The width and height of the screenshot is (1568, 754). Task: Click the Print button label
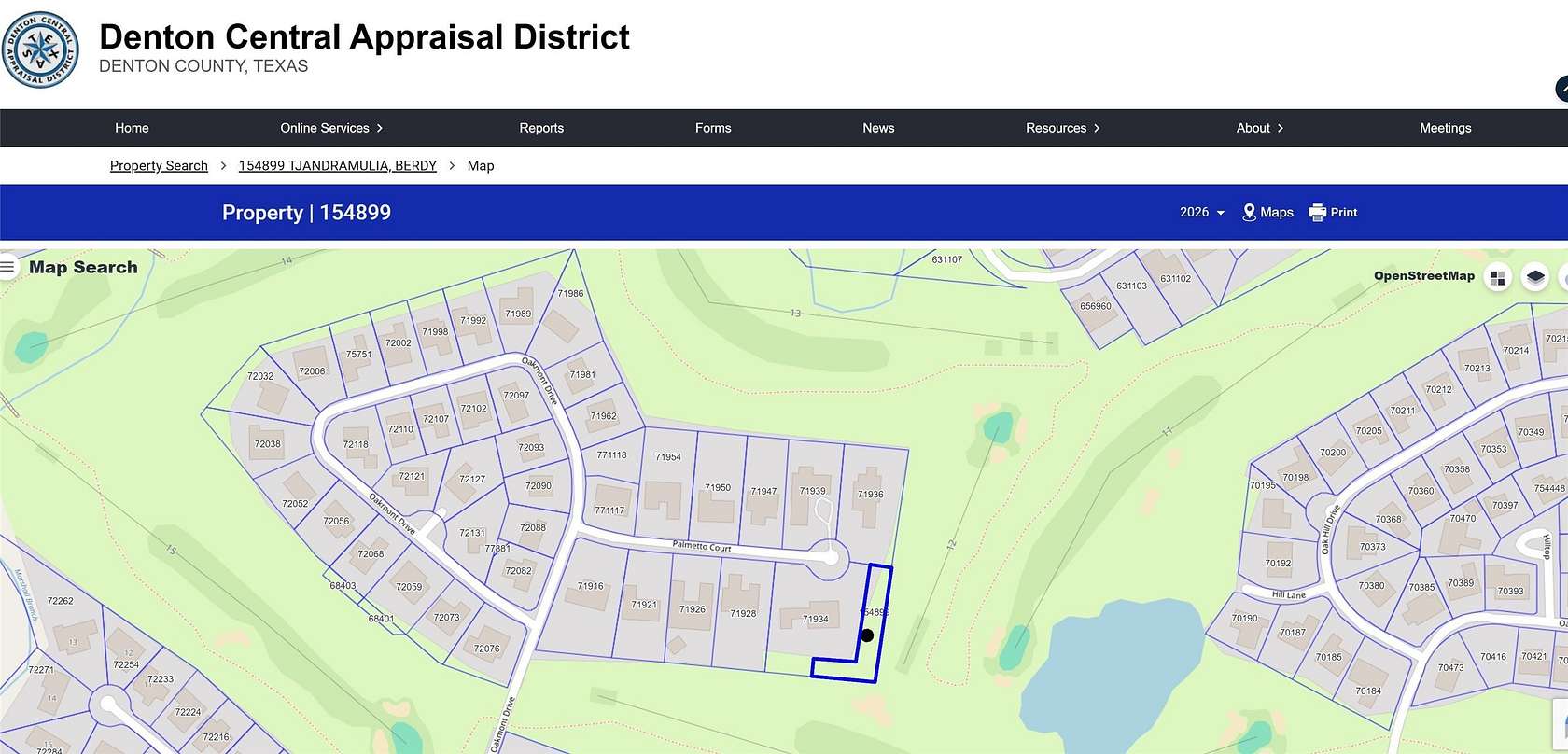tap(1344, 213)
